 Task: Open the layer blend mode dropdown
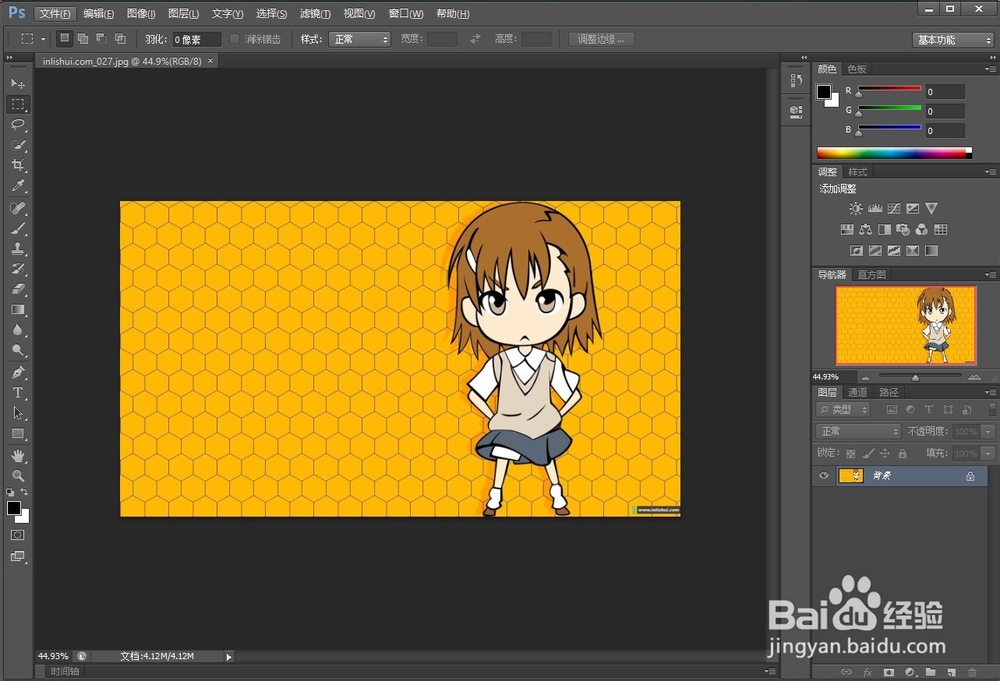point(858,431)
